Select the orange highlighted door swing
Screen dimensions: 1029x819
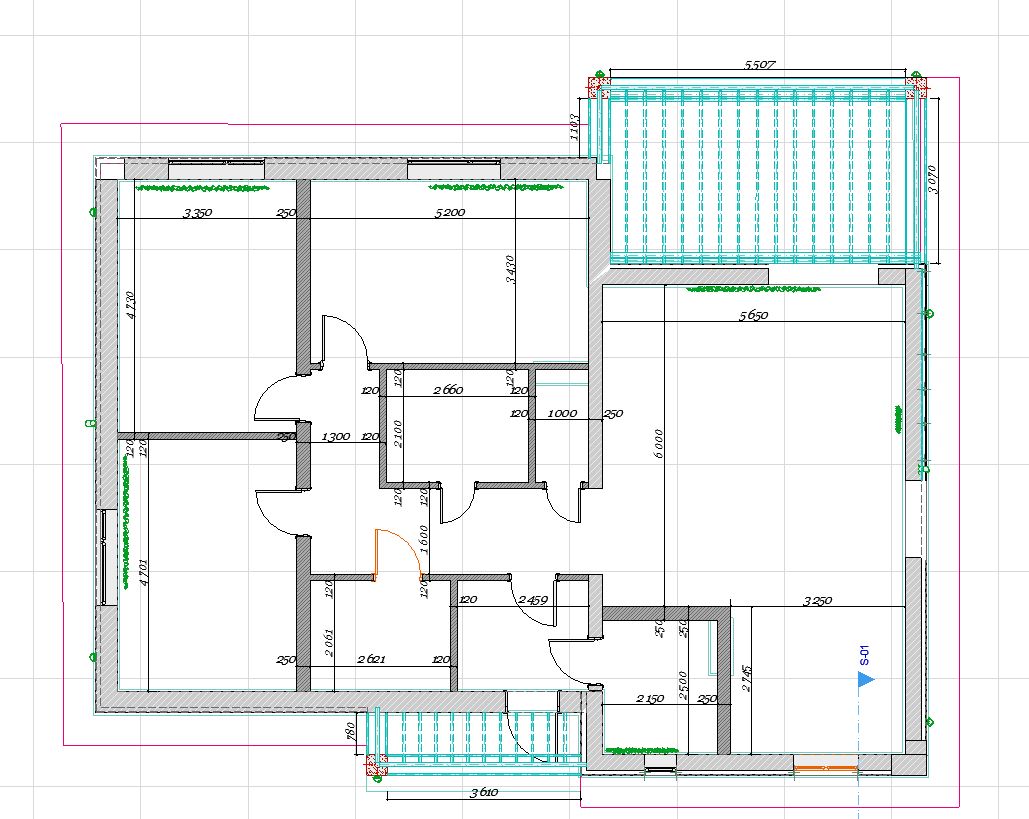point(398,555)
